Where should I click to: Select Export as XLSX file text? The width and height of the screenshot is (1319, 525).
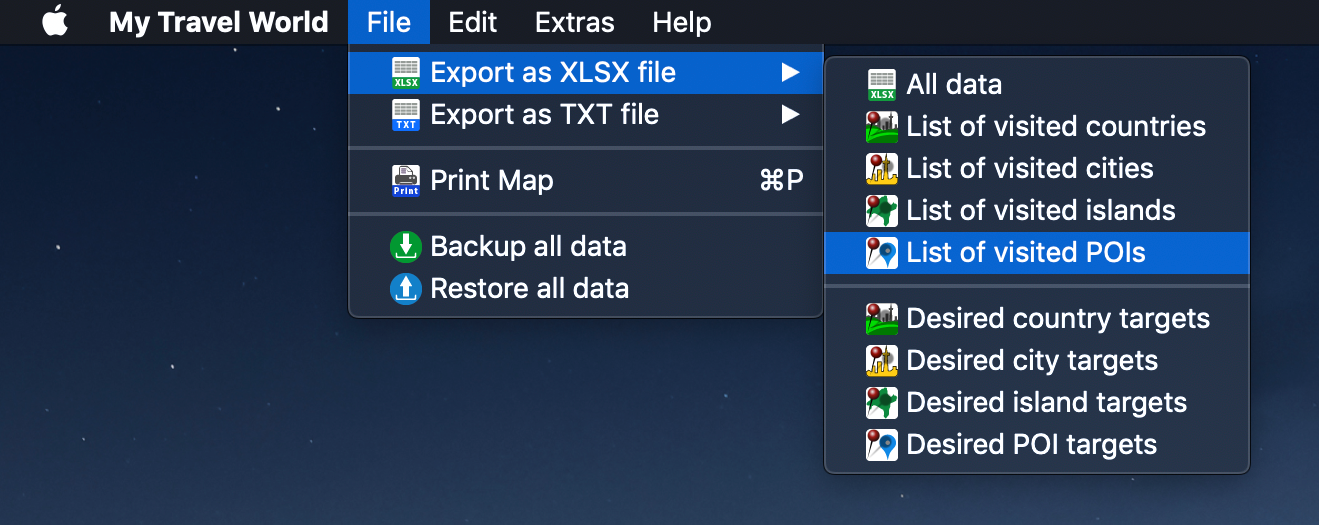[553, 73]
